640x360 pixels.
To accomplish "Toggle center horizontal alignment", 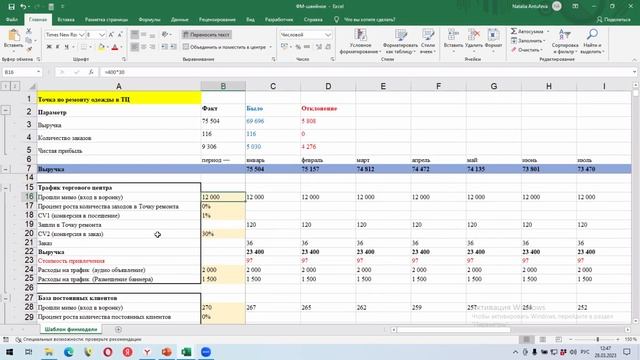I will coord(144,47).
